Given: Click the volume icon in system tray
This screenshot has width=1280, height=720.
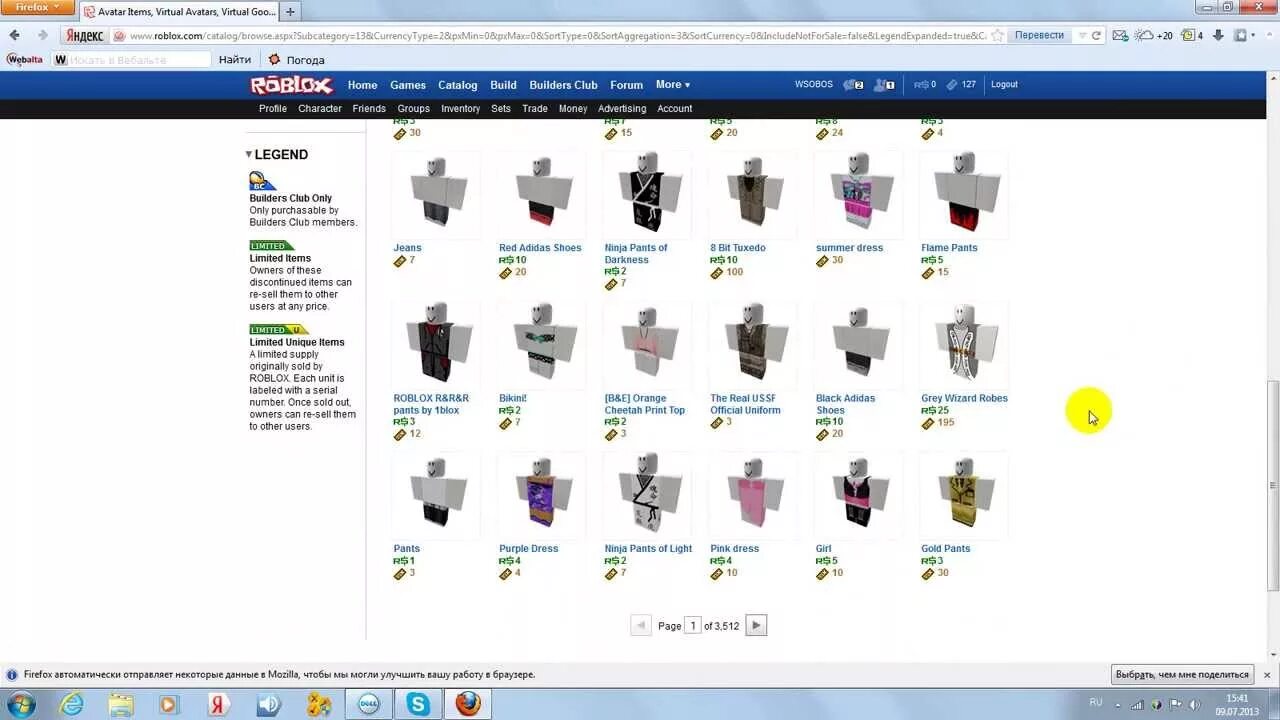Looking at the screenshot, I should (x=1174, y=704).
